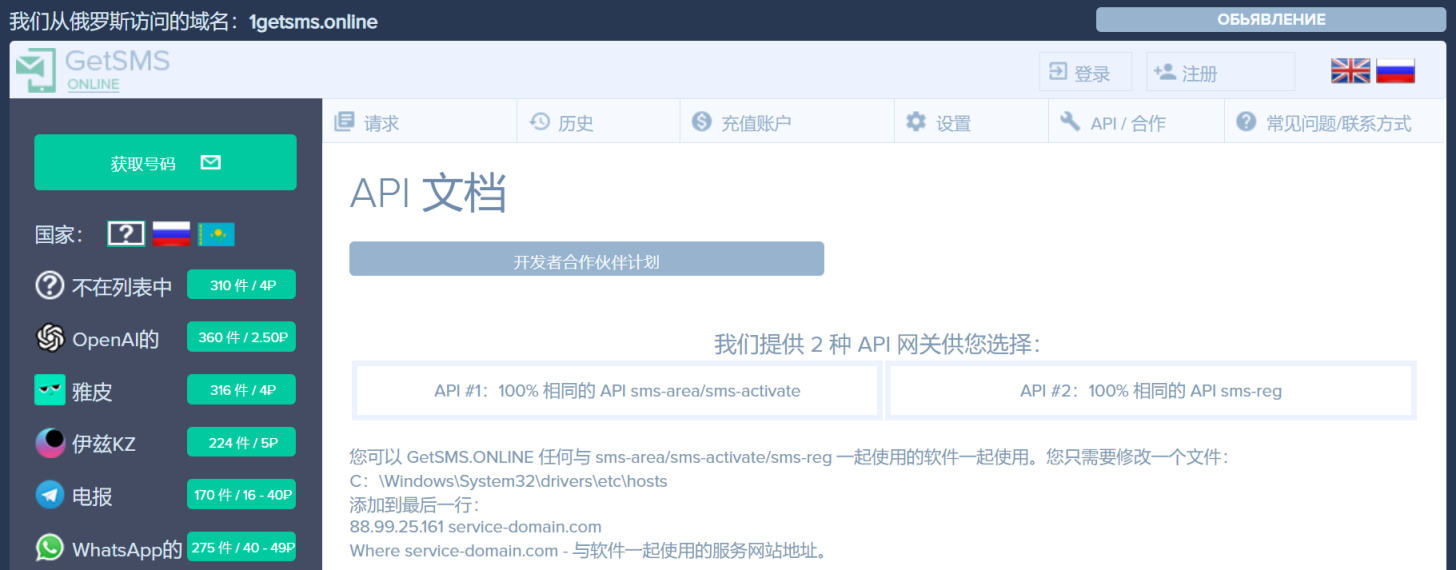Click the GetSMS Online logo

click(92, 70)
